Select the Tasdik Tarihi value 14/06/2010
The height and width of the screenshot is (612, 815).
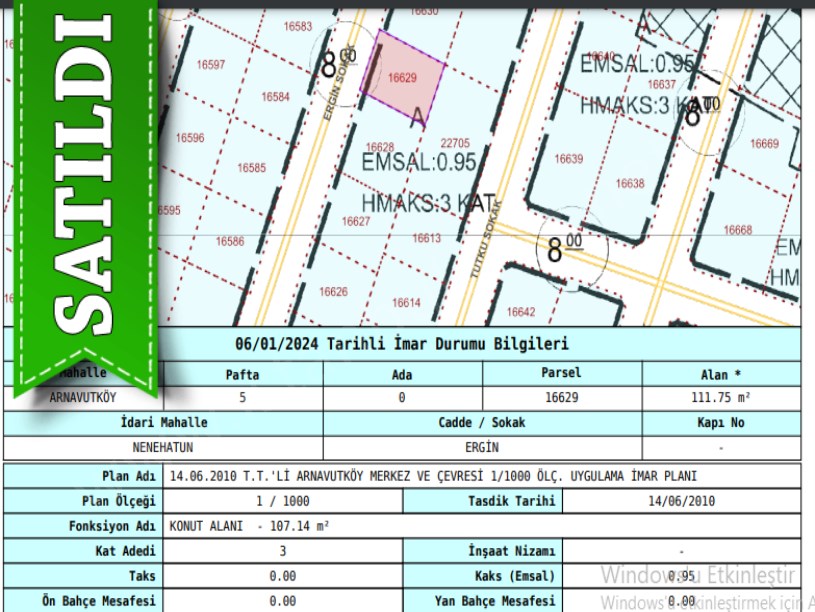pos(681,501)
